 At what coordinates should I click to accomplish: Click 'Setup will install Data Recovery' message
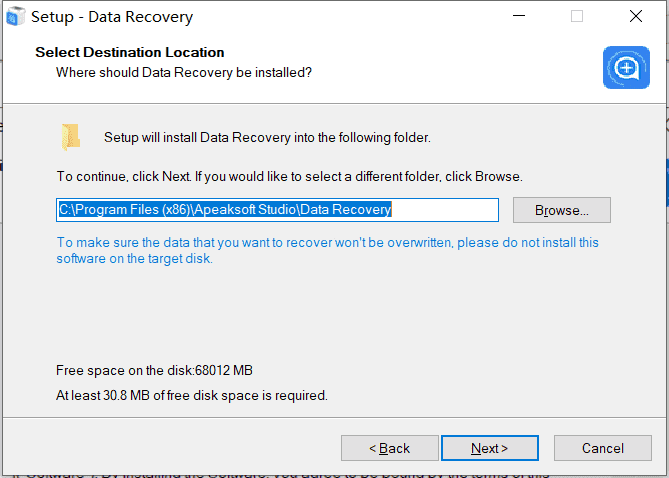point(268,137)
